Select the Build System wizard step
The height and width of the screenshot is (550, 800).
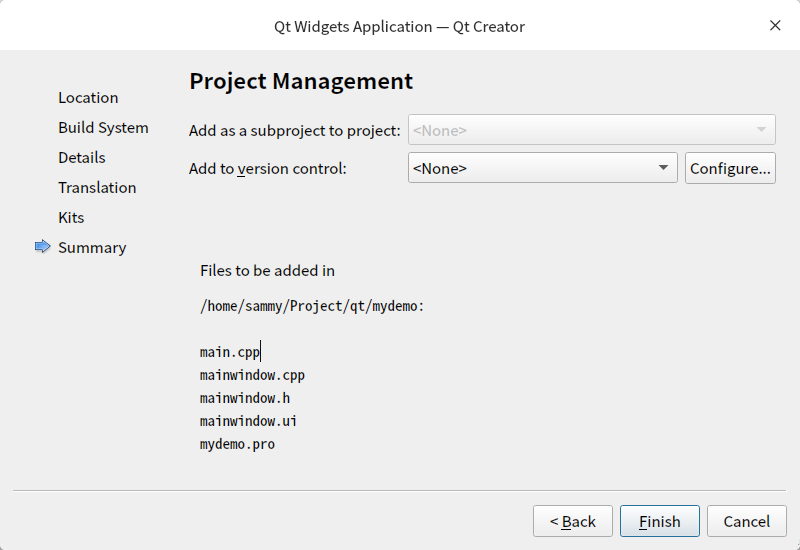(103, 128)
